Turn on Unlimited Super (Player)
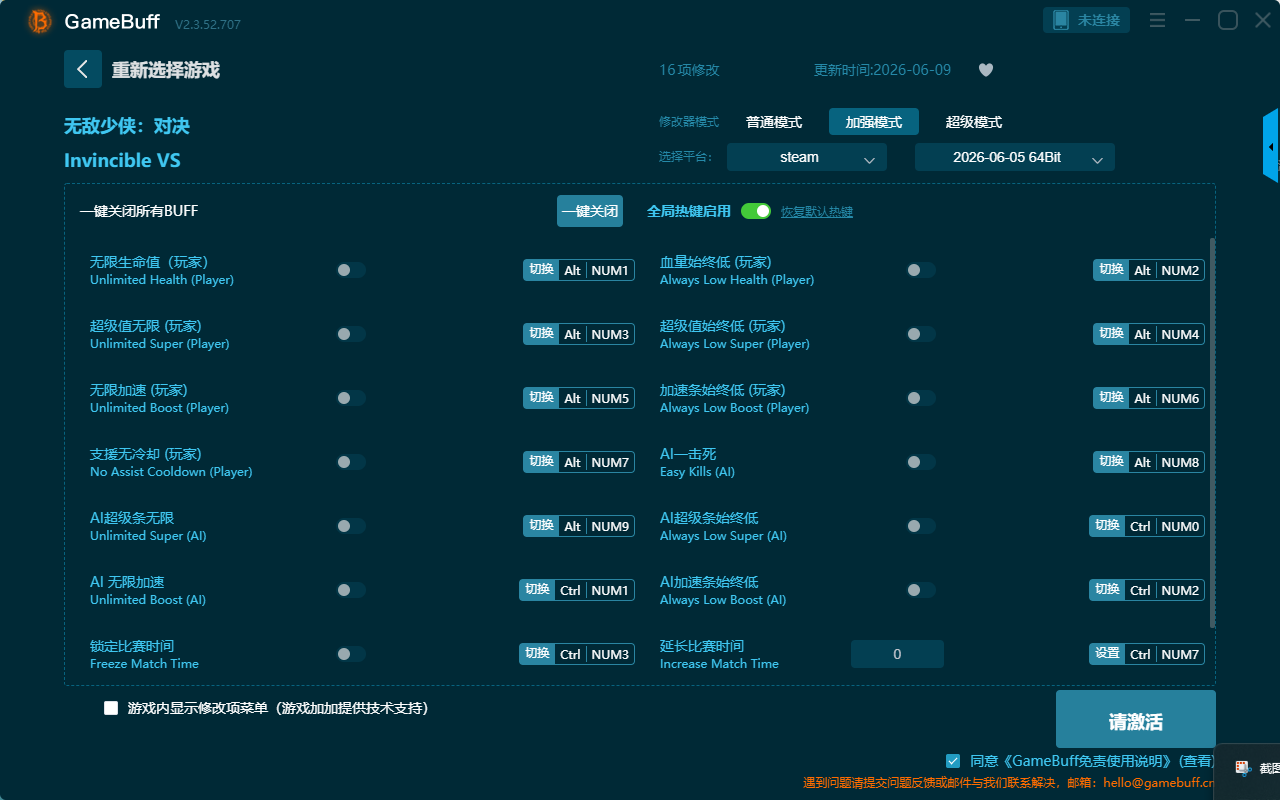This screenshot has height=800, width=1280. pyautogui.click(x=351, y=334)
